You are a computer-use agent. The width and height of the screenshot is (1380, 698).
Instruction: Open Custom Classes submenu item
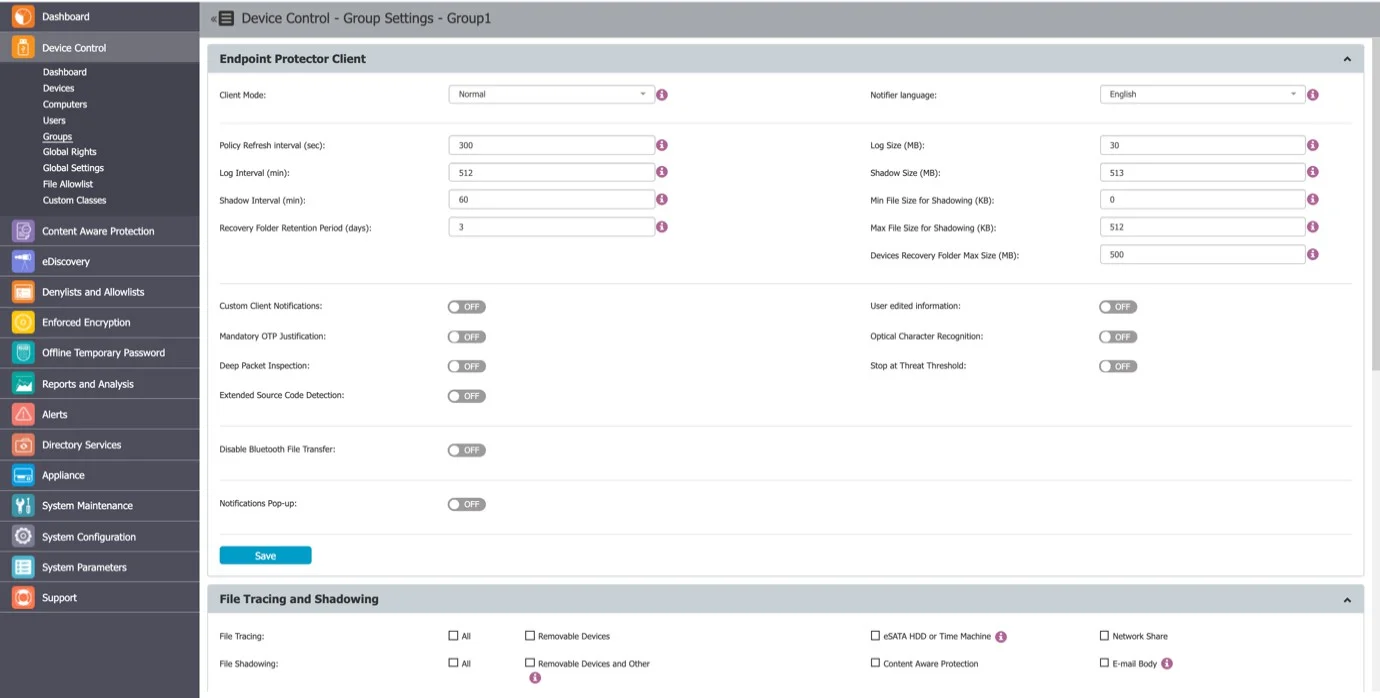(x=74, y=200)
